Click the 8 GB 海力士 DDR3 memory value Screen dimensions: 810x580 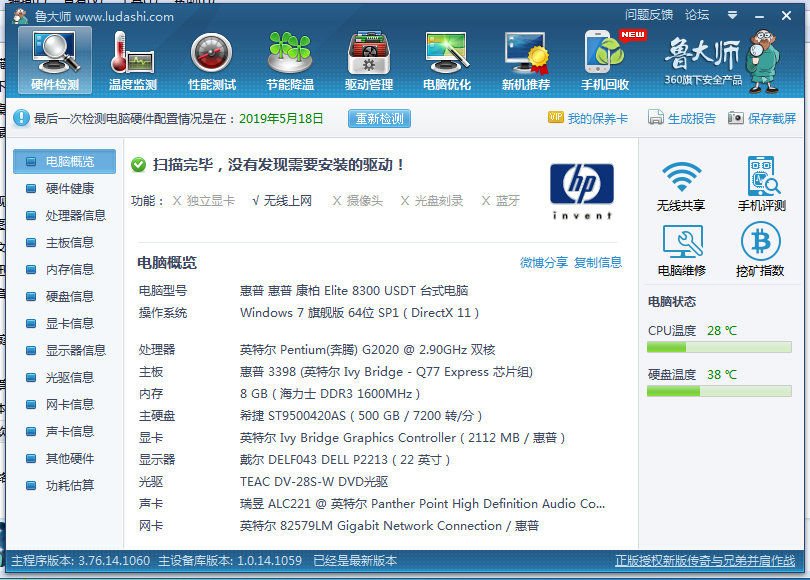pyautogui.click(x=330, y=394)
